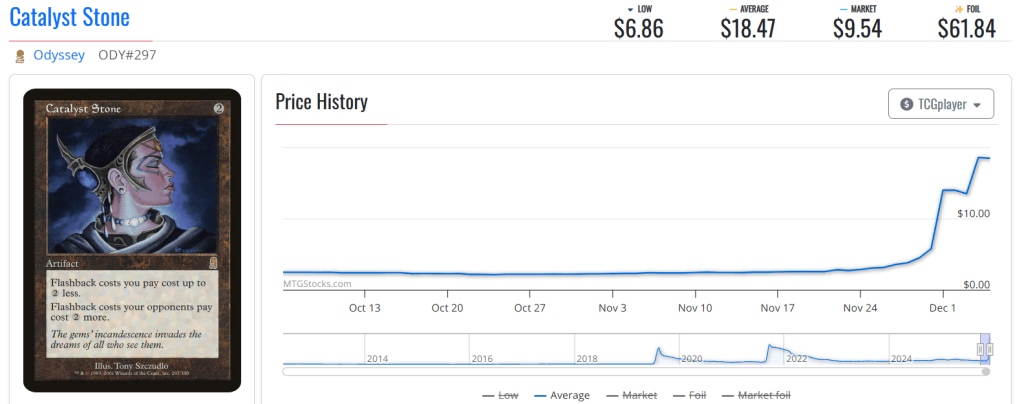Click the dollar icon beside TCGplayer
The width and height of the screenshot is (1024, 404).
pos(906,104)
